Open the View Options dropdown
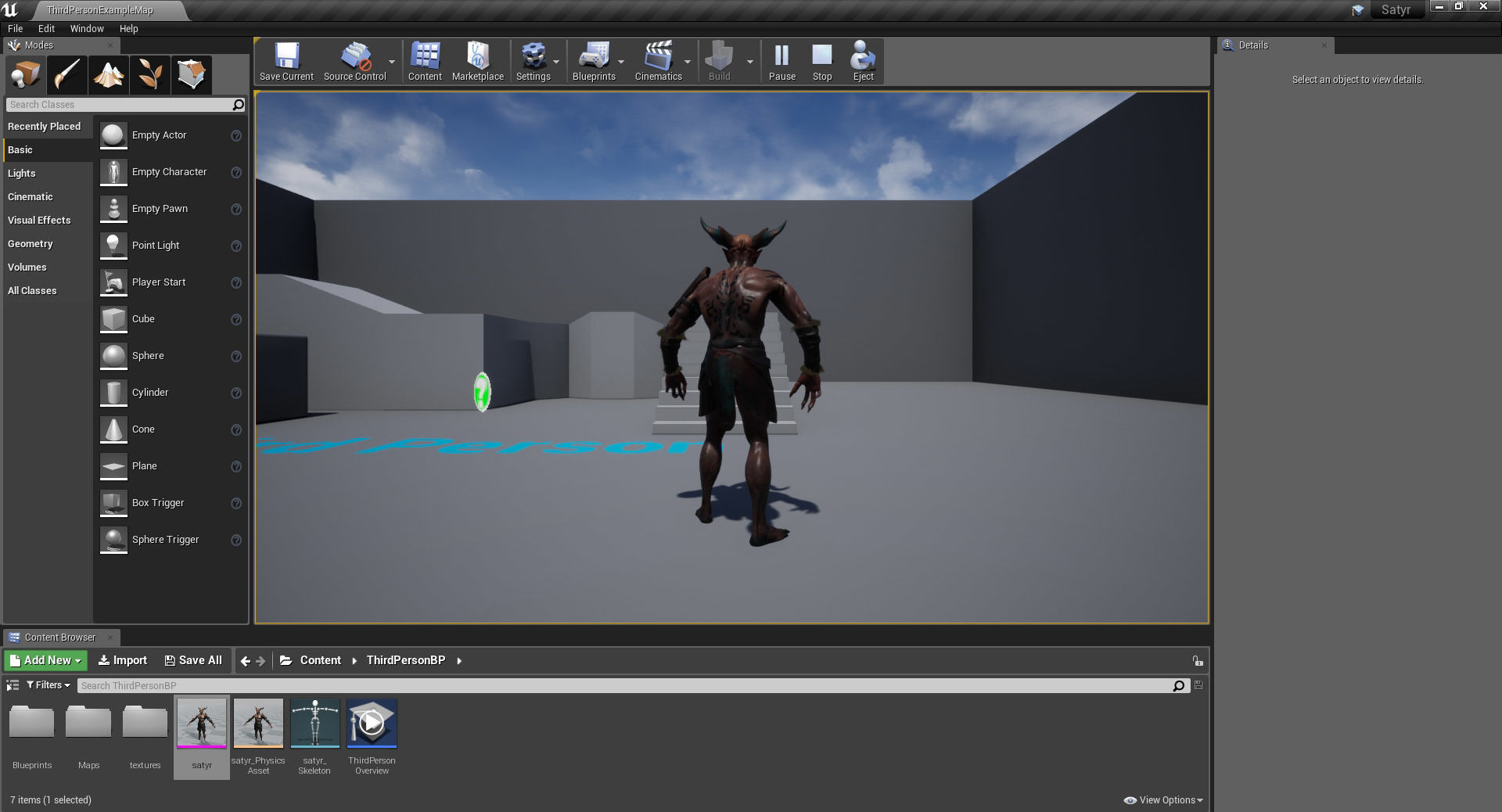The height and width of the screenshot is (812, 1502). (1163, 799)
